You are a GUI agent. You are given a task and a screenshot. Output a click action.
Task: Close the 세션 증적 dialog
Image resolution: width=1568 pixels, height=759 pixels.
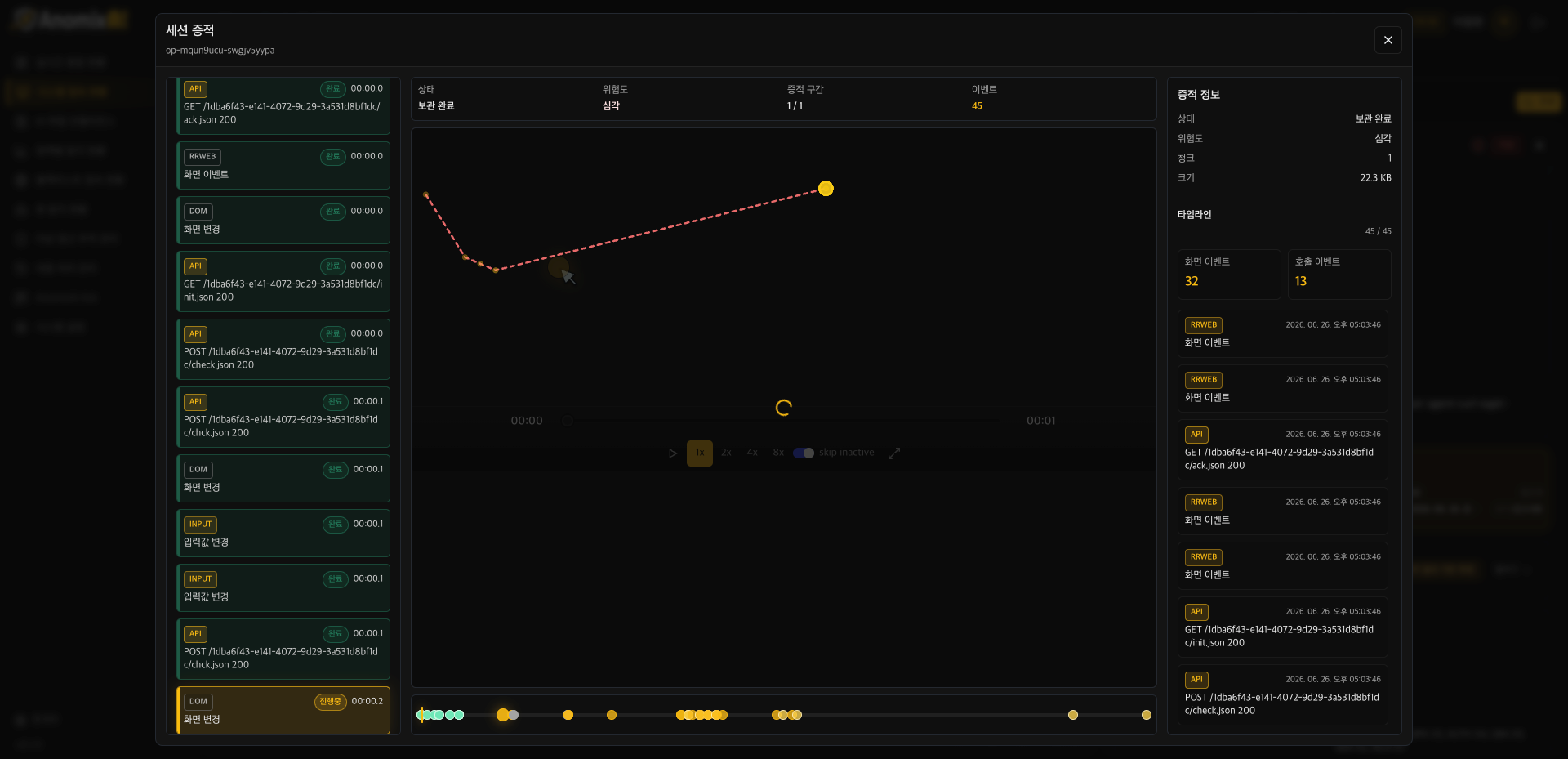(1388, 40)
